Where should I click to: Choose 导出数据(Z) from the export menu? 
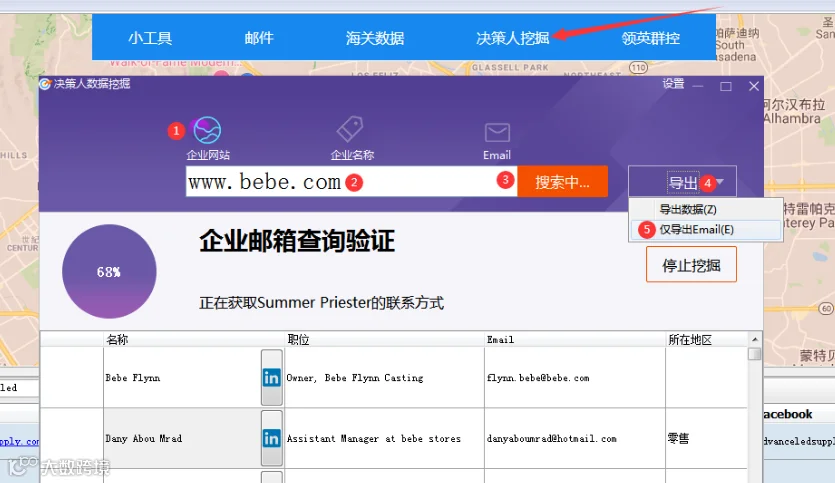pos(706,209)
